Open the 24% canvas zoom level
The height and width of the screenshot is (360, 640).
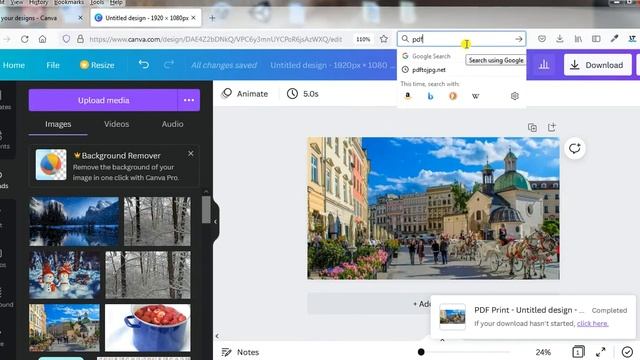(x=543, y=352)
